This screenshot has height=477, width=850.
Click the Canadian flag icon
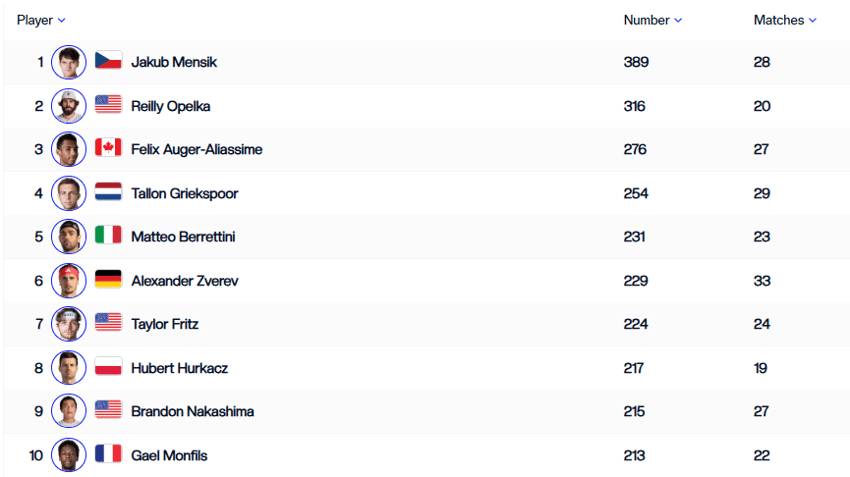pyautogui.click(x=108, y=147)
